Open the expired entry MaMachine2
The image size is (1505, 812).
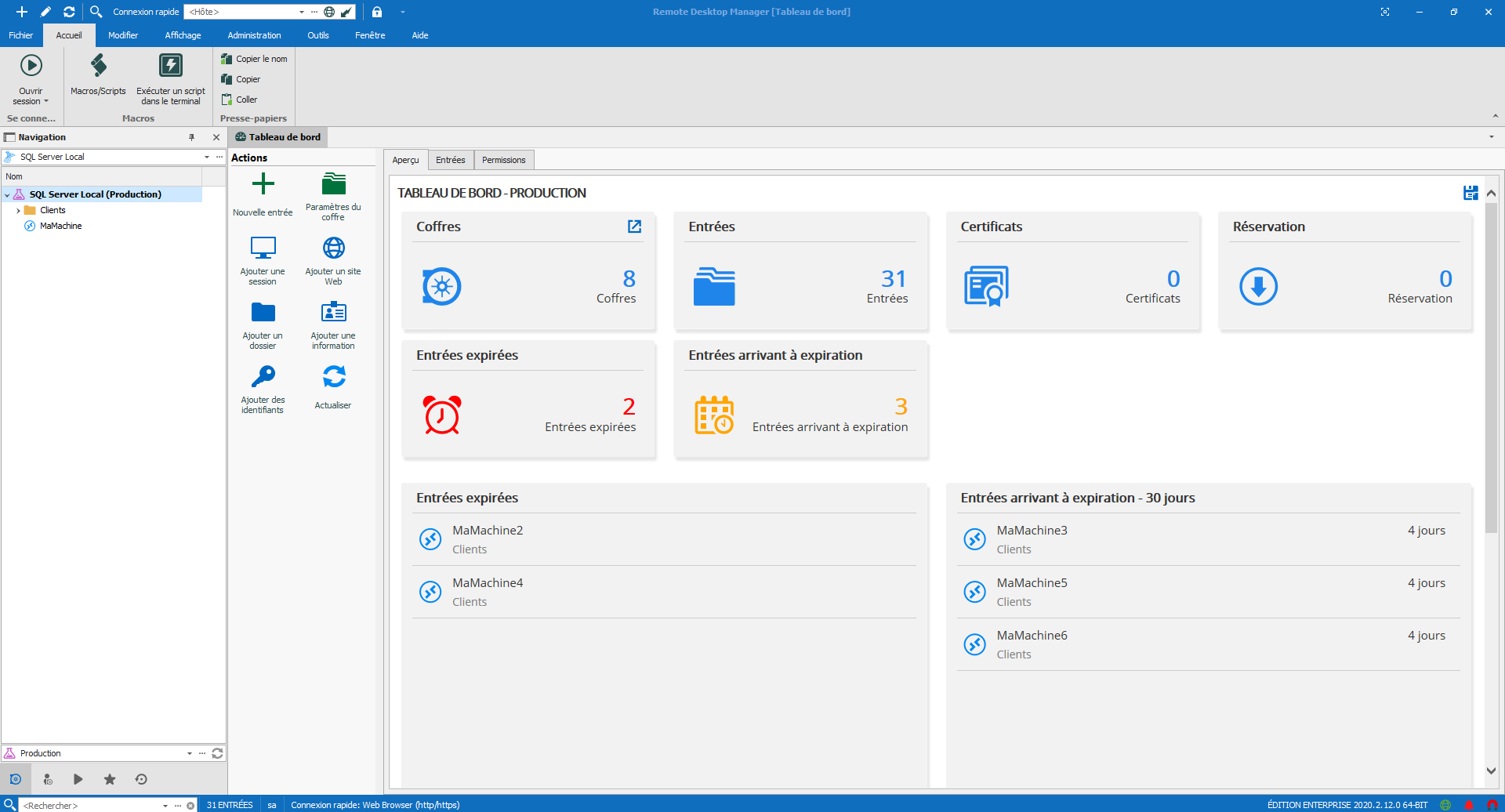tap(488, 531)
